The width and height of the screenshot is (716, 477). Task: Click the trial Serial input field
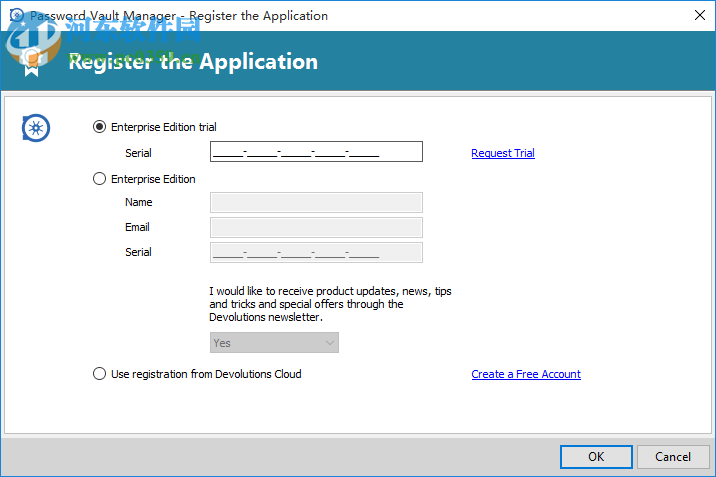pyautogui.click(x=316, y=152)
